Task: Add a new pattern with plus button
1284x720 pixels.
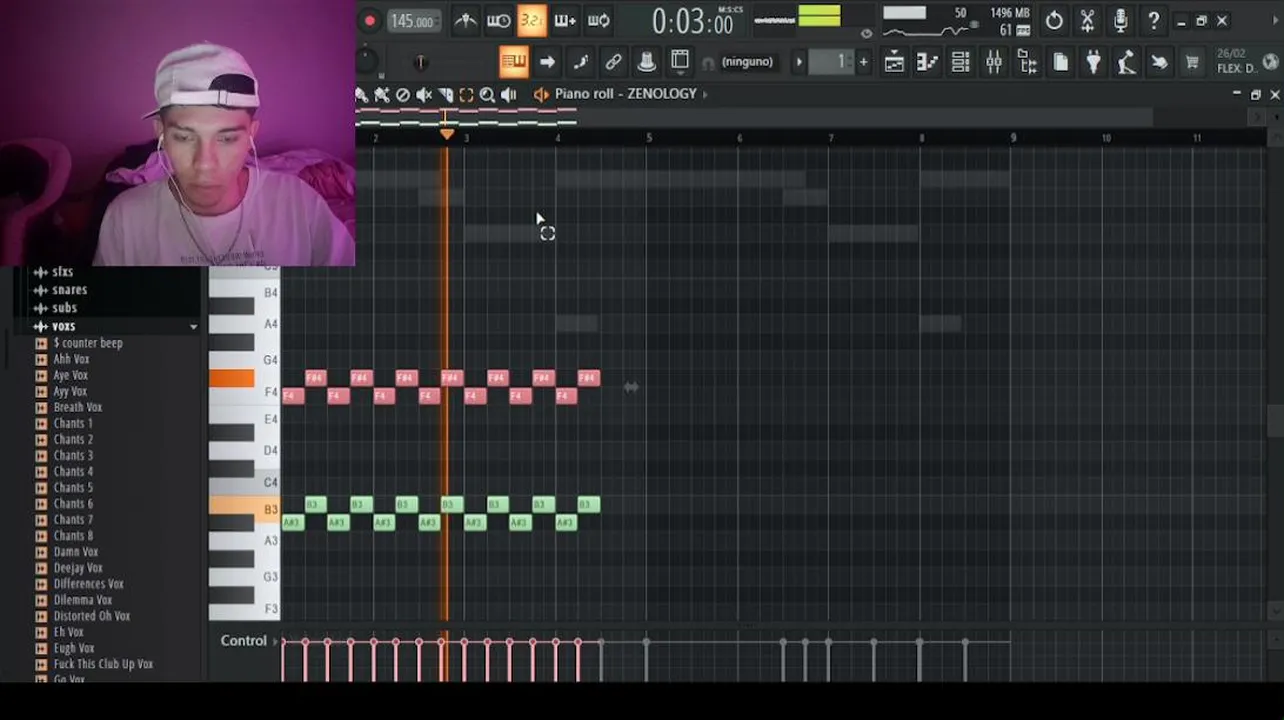Action: (x=863, y=62)
